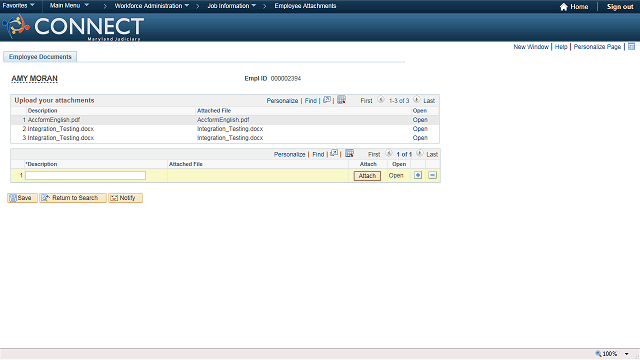Open the Help link

[x=561, y=47]
